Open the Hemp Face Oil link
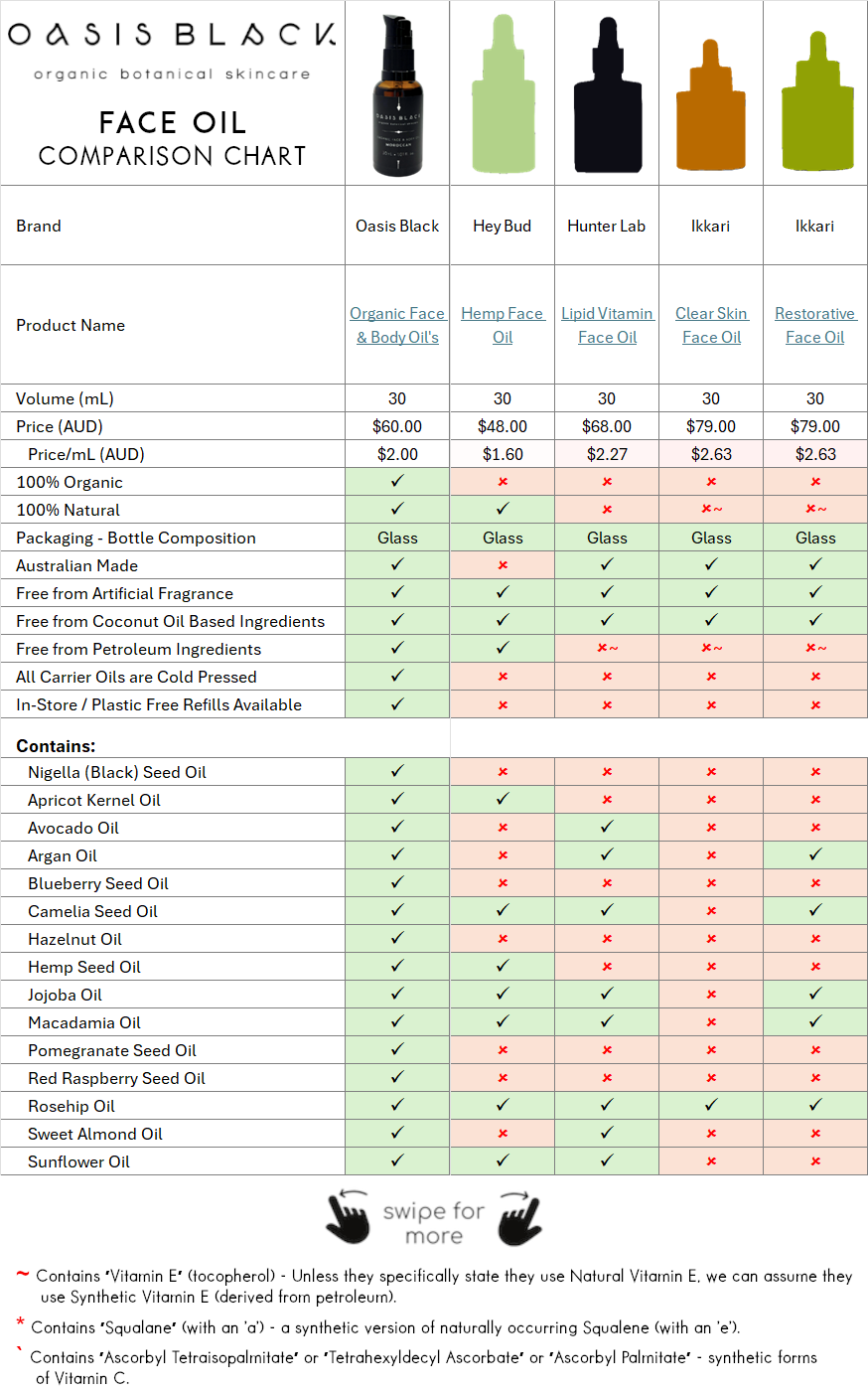The width and height of the screenshot is (868, 1391). (x=503, y=325)
